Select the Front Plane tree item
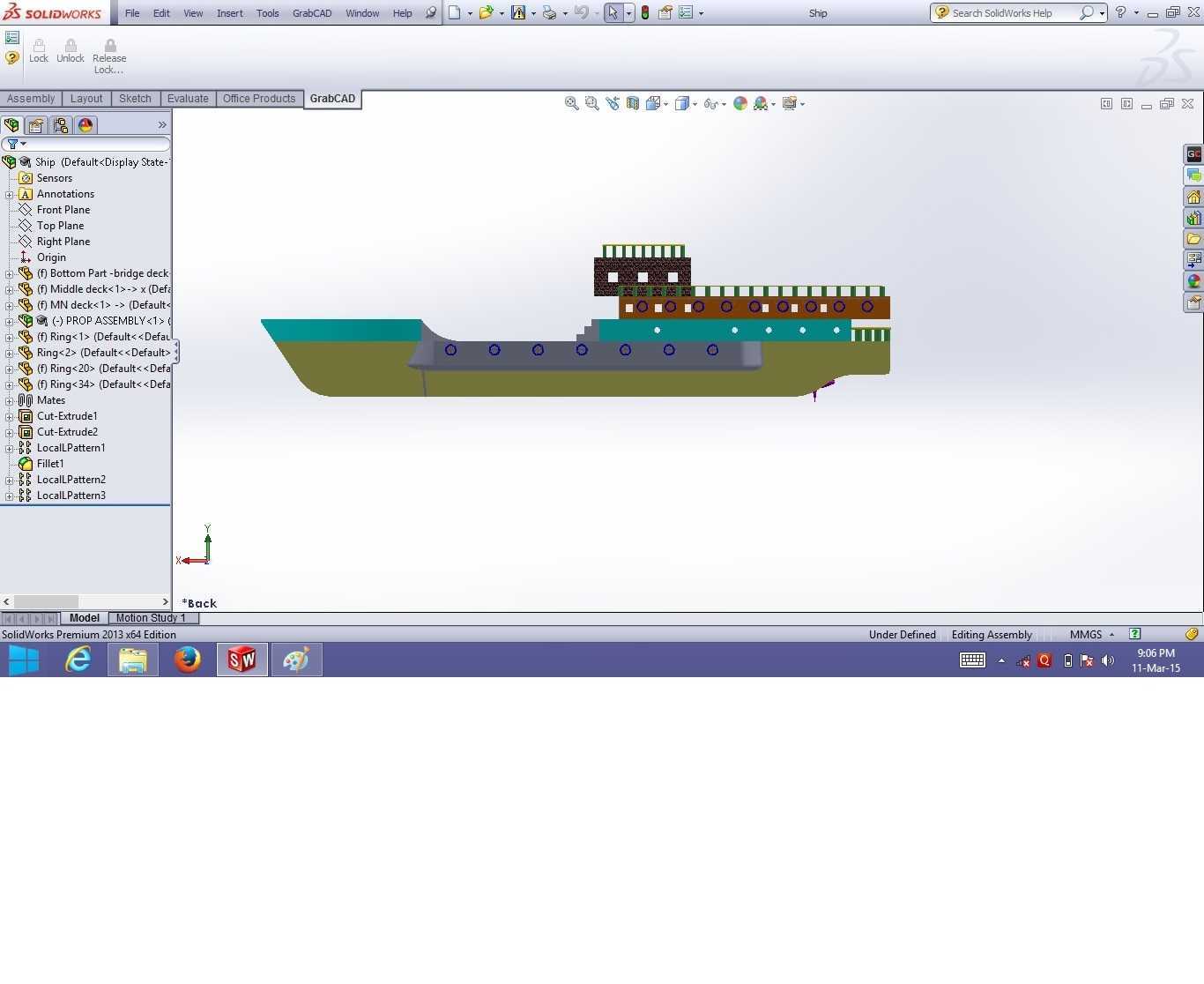This screenshot has width=1204, height=984. point(63,210)
